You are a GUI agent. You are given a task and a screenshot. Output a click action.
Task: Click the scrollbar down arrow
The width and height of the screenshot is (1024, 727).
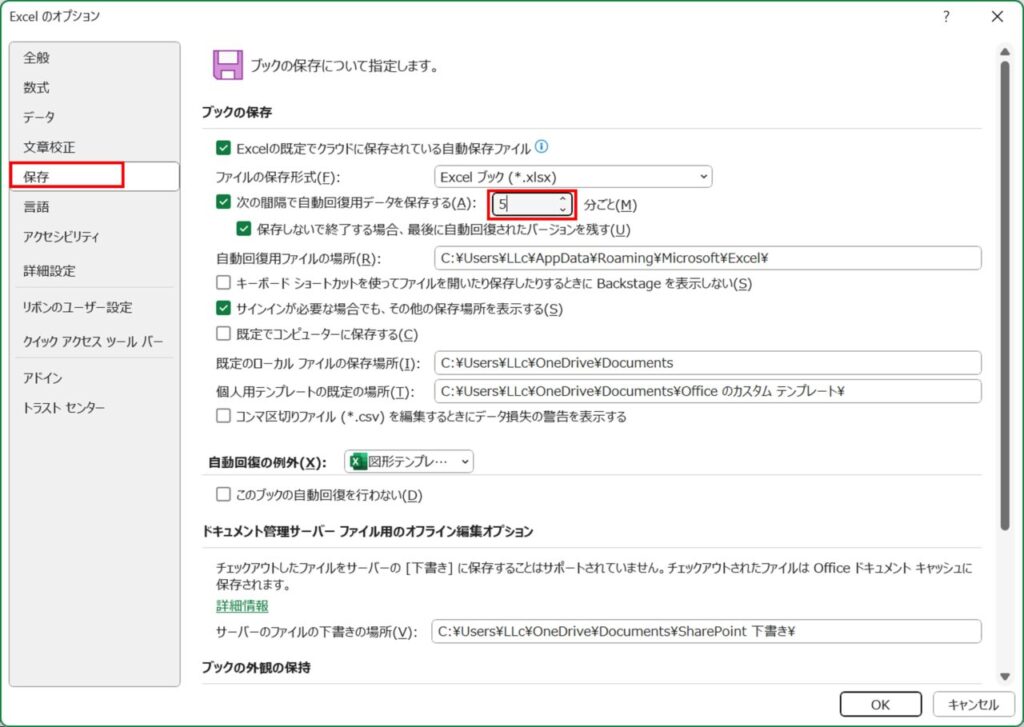1005,677
